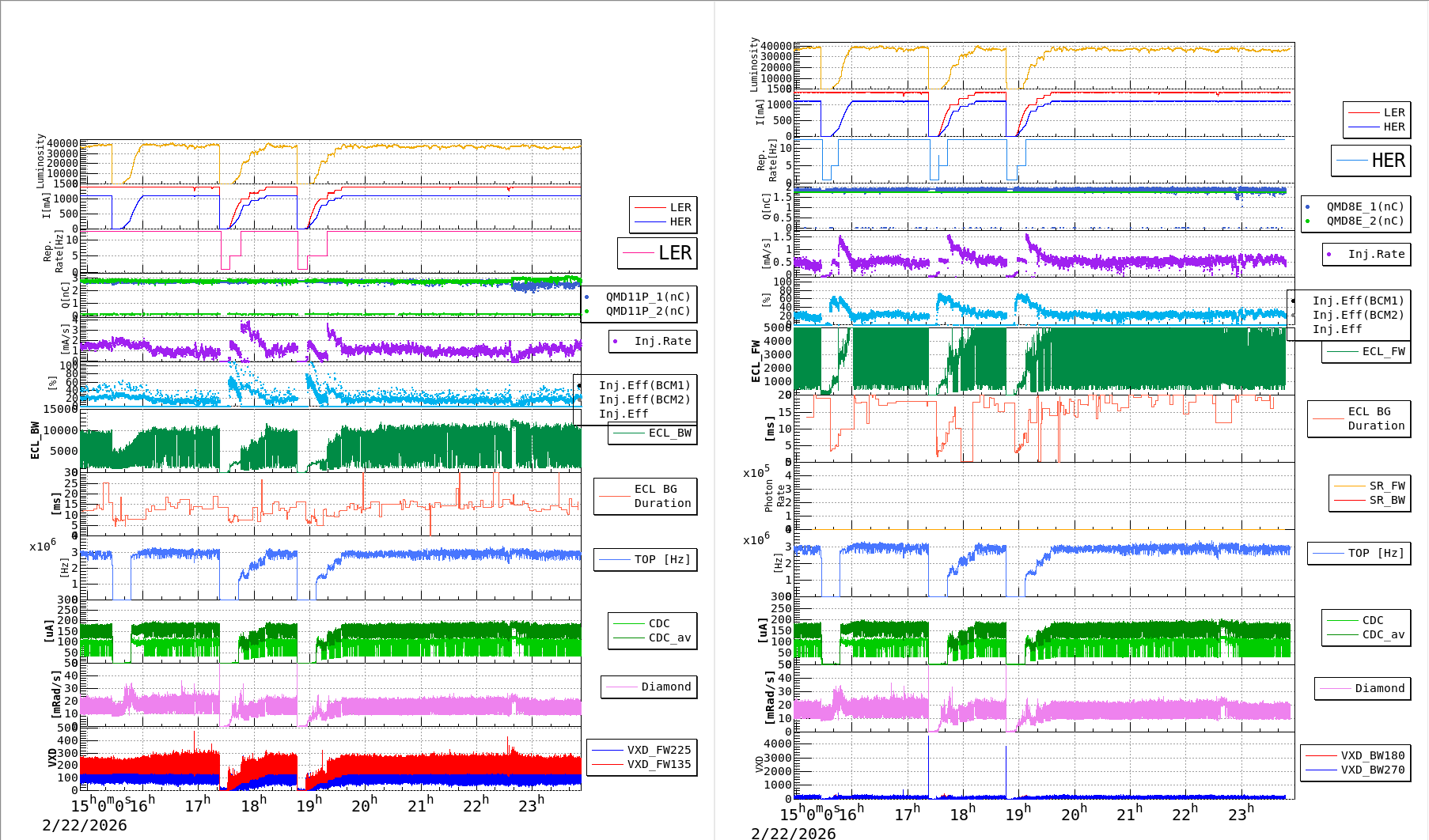Screen dimensions: 1429x840
Task: Select the ECL_BW legend label
Action: click(x=669, y=433)
